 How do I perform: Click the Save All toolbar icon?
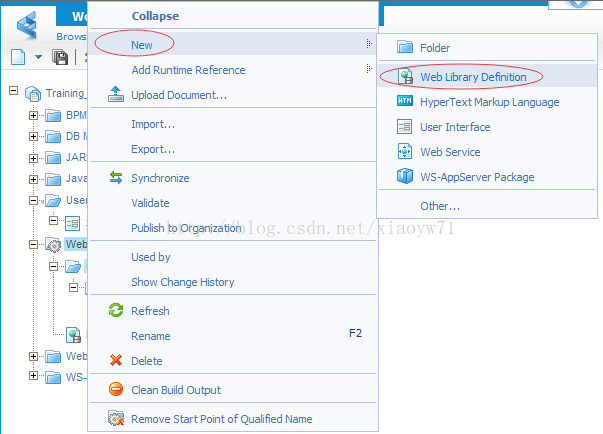60,57
